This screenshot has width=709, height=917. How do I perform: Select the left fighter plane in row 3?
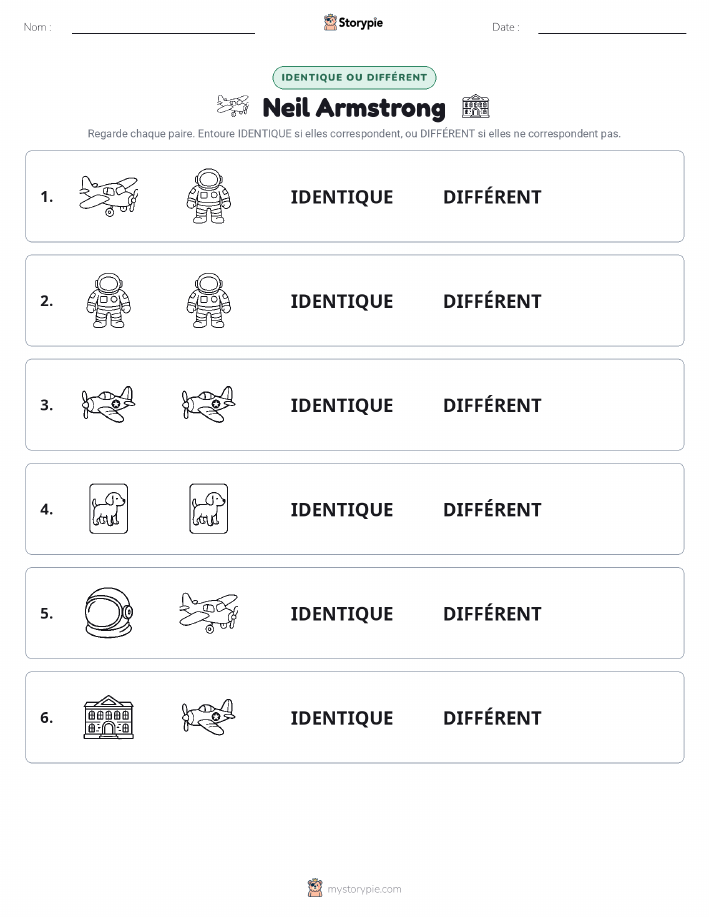[108, 404]
